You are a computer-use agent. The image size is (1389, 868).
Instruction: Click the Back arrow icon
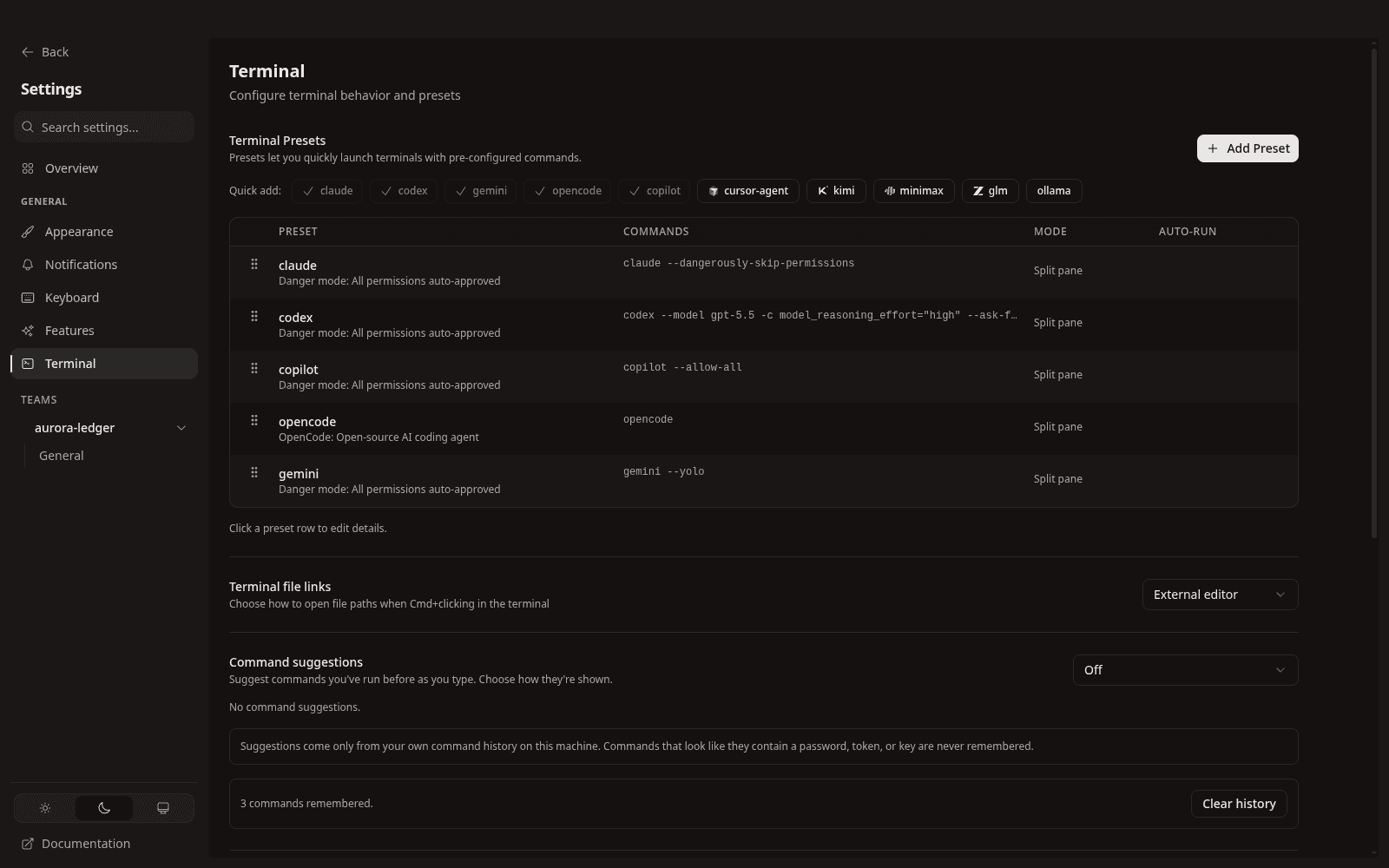coord(28,52)
